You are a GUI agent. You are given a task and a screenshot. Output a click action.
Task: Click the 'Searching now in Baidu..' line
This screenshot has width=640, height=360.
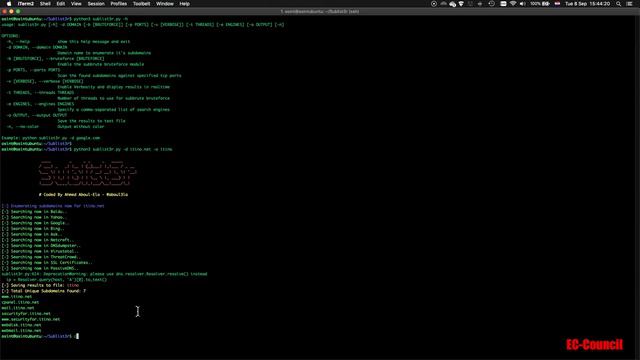click(x=34, y=212)
